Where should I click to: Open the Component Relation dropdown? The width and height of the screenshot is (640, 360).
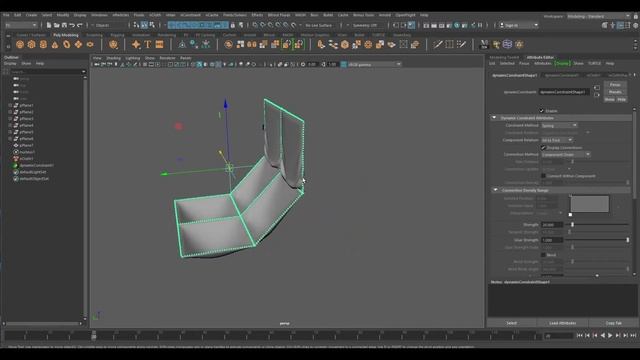557,140
